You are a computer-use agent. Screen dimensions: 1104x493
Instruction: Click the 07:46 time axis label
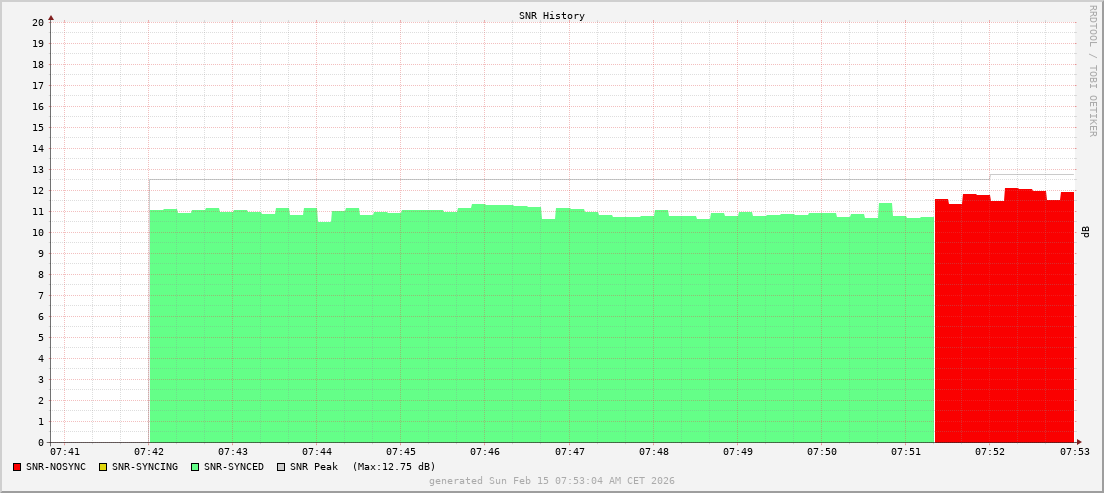[x=485, y=453]
